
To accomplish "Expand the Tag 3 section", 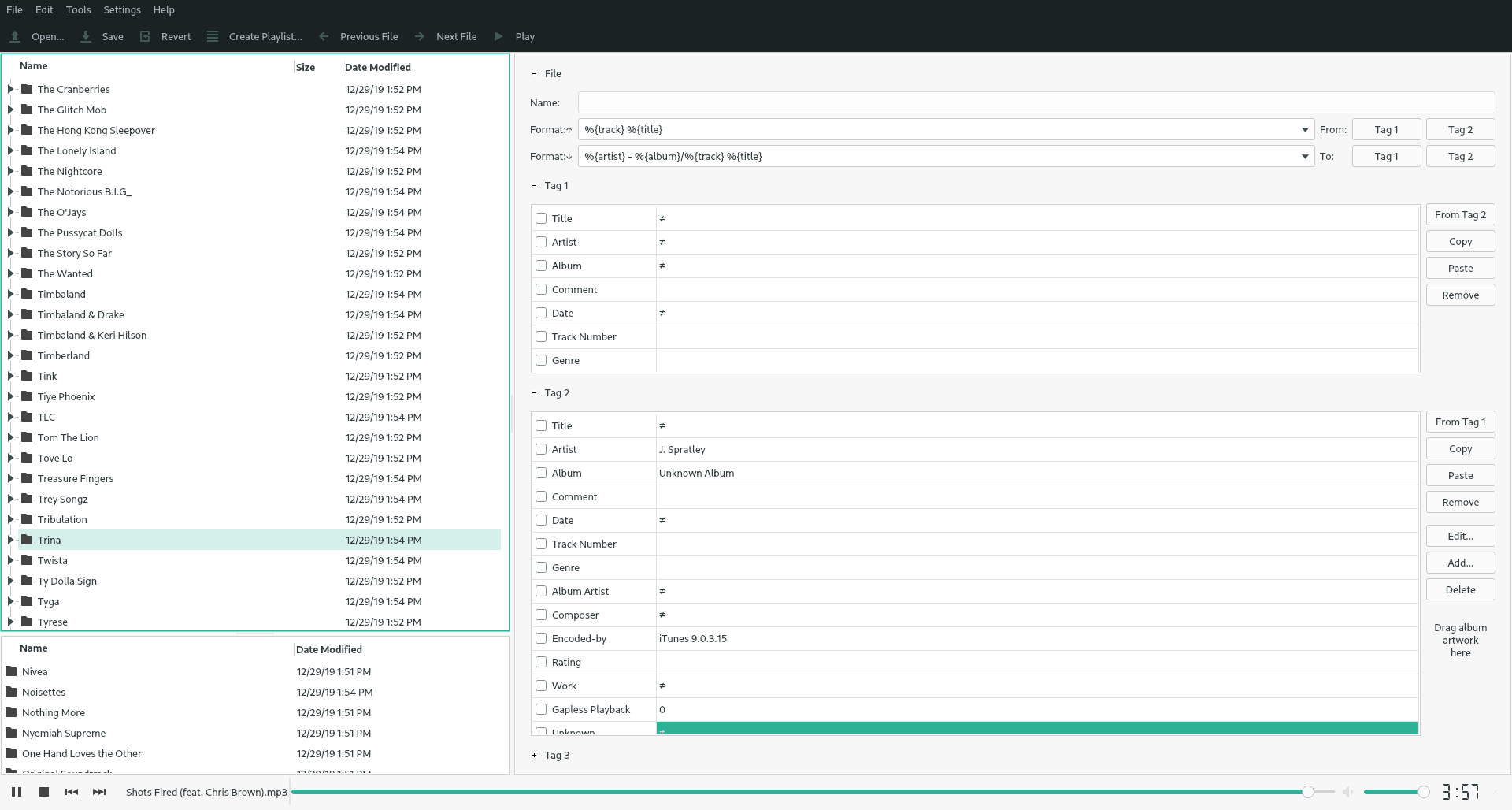I will [x=535, y=755].
